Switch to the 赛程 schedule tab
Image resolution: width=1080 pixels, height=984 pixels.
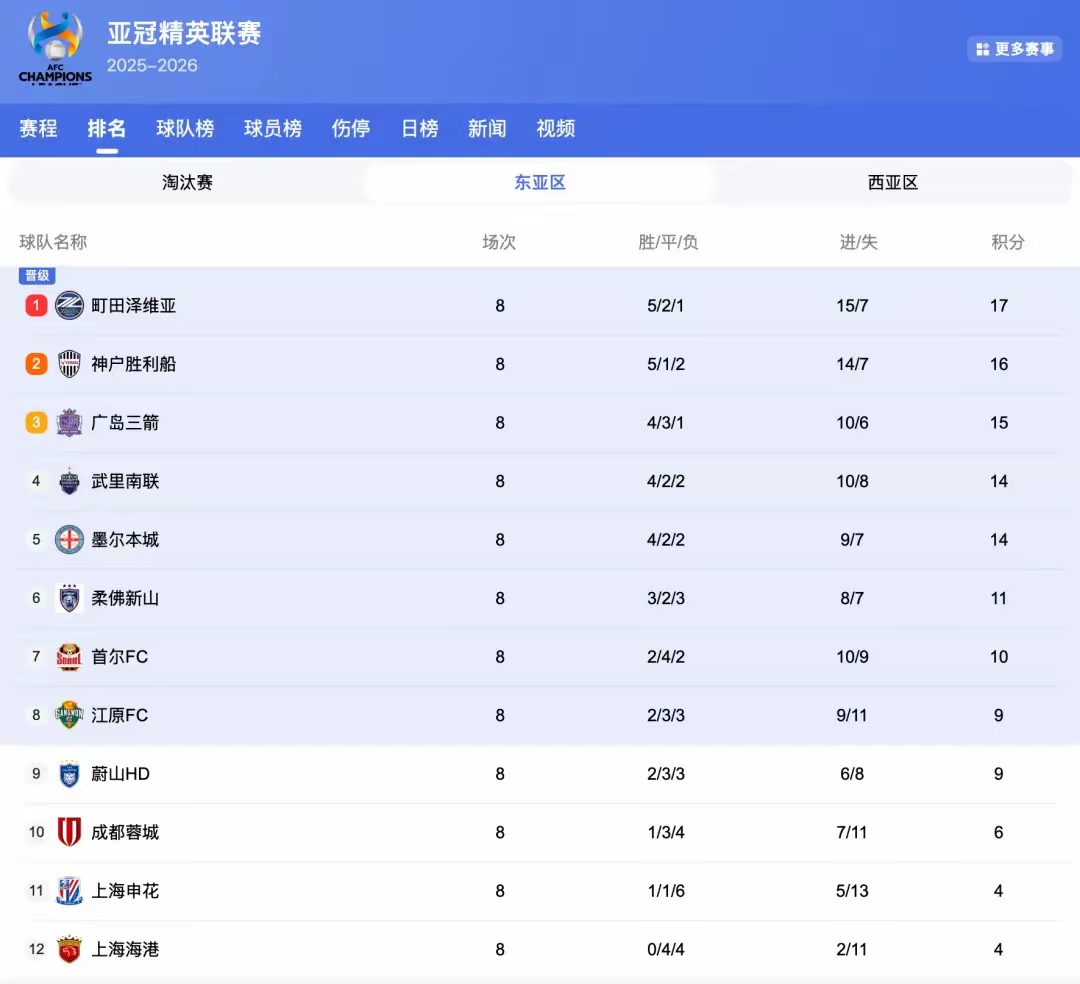point(38,128)
